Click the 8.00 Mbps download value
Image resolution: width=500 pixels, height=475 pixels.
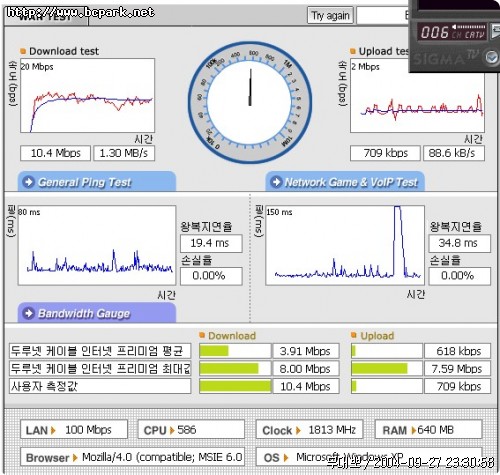pyautogui.click(x=306, y=369)
